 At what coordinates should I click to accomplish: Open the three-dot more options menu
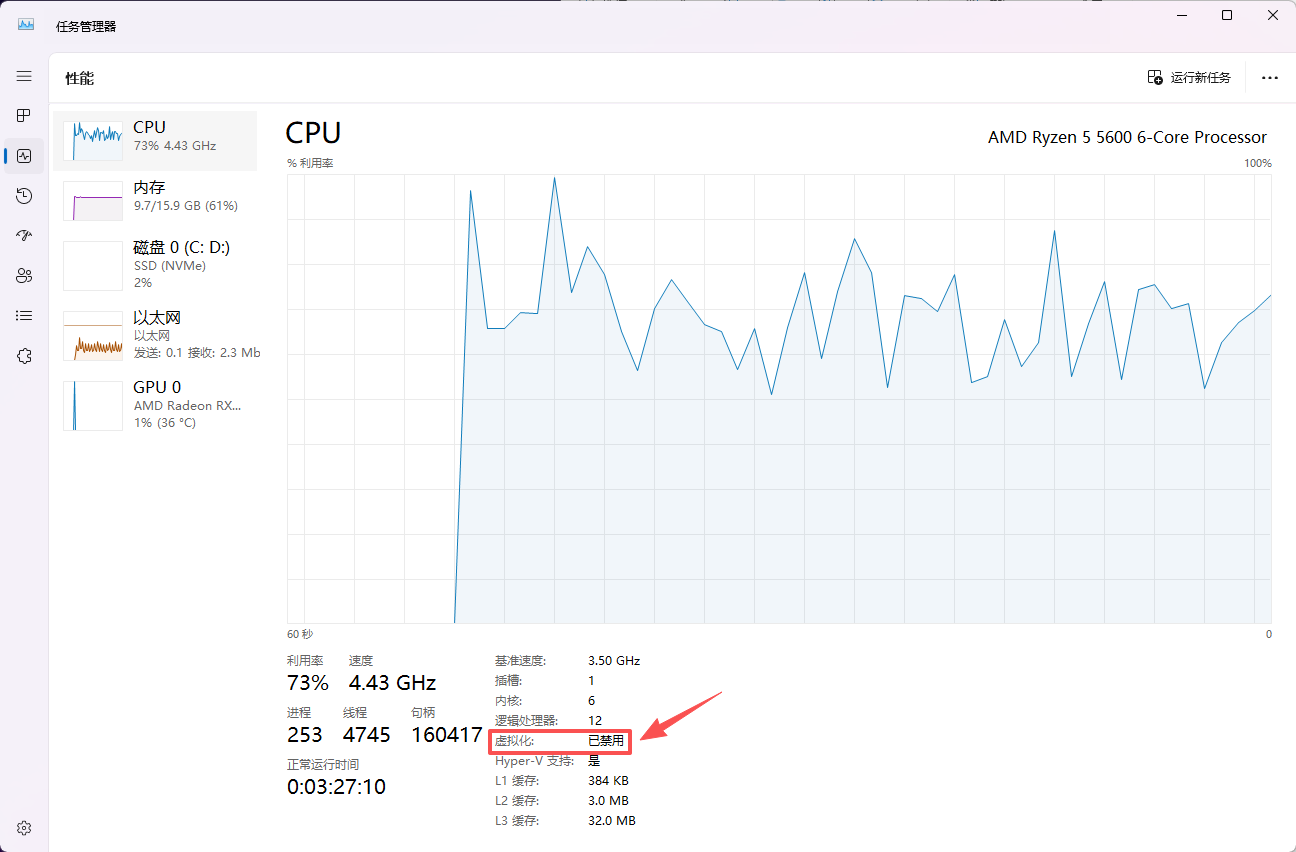click(1269, 78)
